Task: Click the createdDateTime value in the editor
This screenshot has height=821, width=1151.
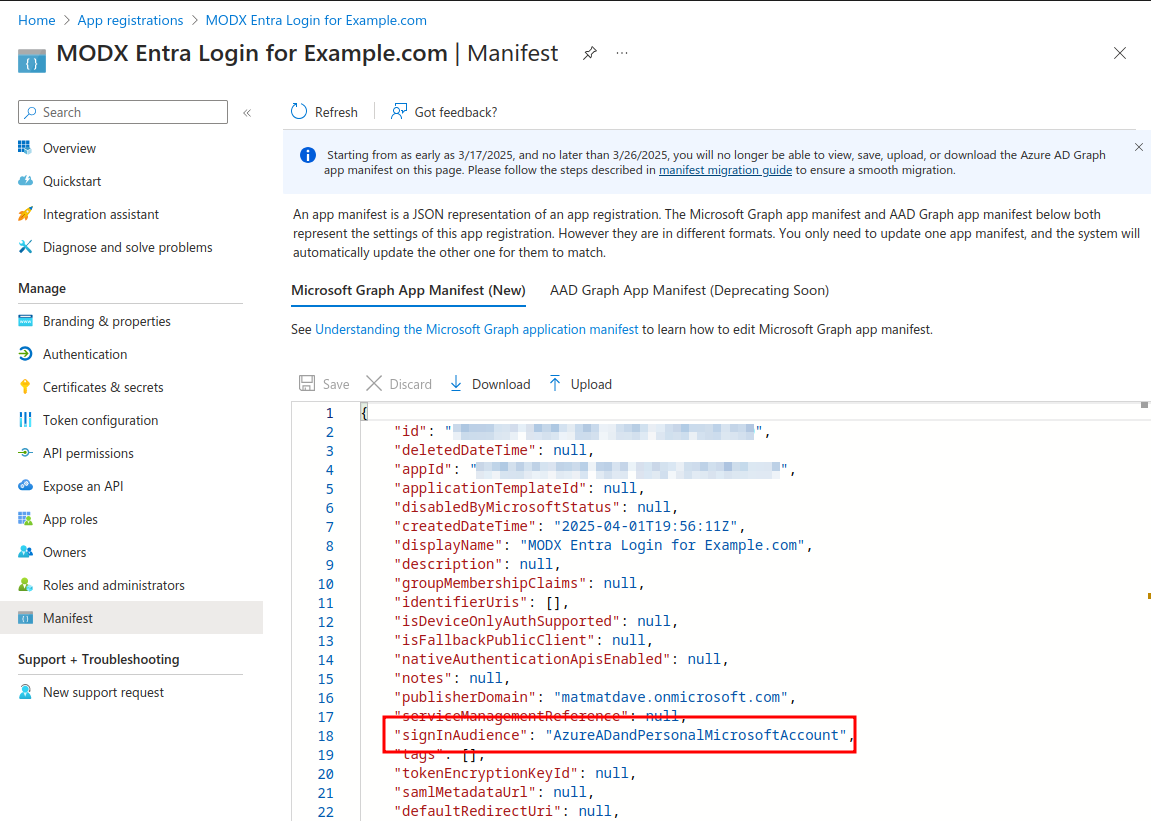Action: coord(645,526)
